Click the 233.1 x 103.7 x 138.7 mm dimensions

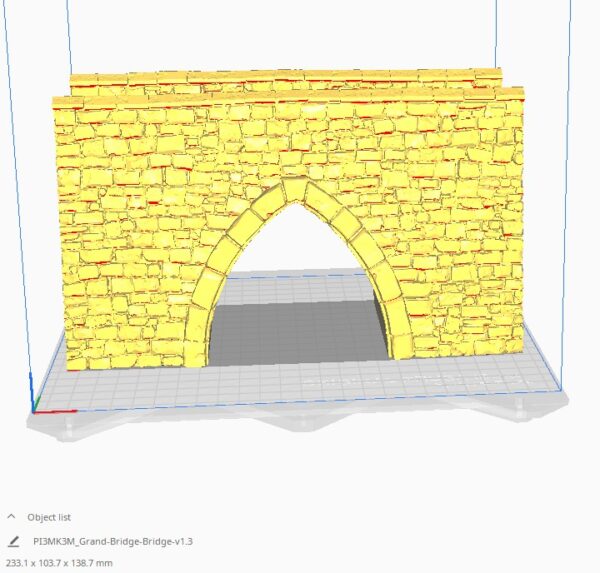click(x=59, y=563)
